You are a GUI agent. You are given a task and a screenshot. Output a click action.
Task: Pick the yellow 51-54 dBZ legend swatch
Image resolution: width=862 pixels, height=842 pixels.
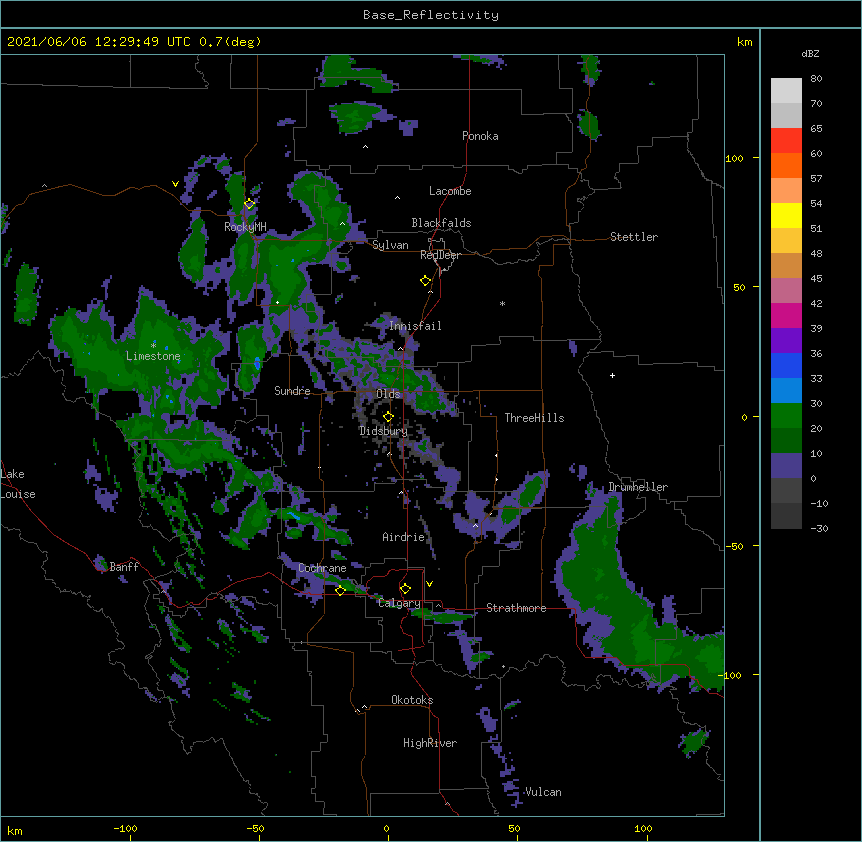(786, 216)
